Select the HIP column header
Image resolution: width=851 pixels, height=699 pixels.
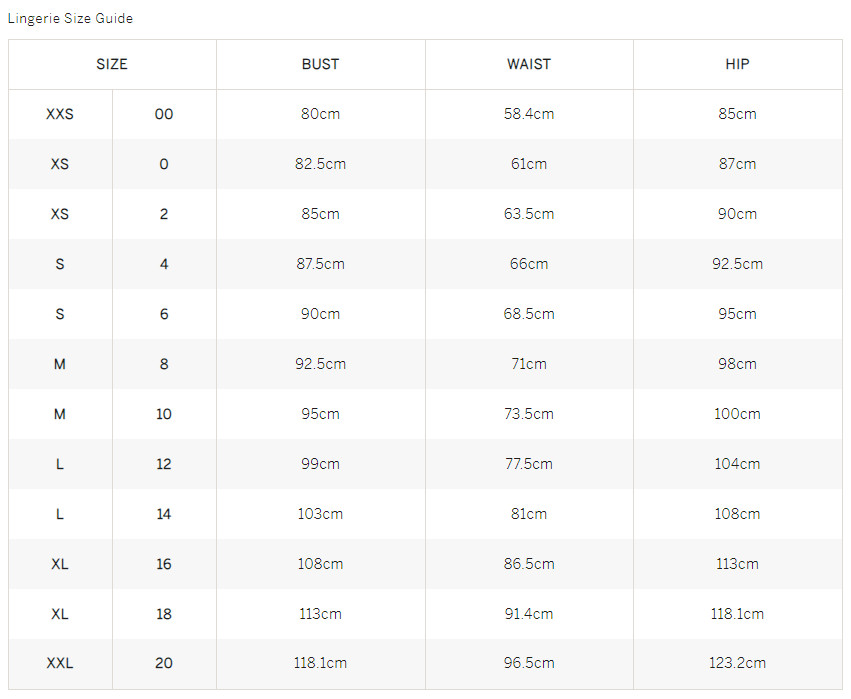pos(737,64)
